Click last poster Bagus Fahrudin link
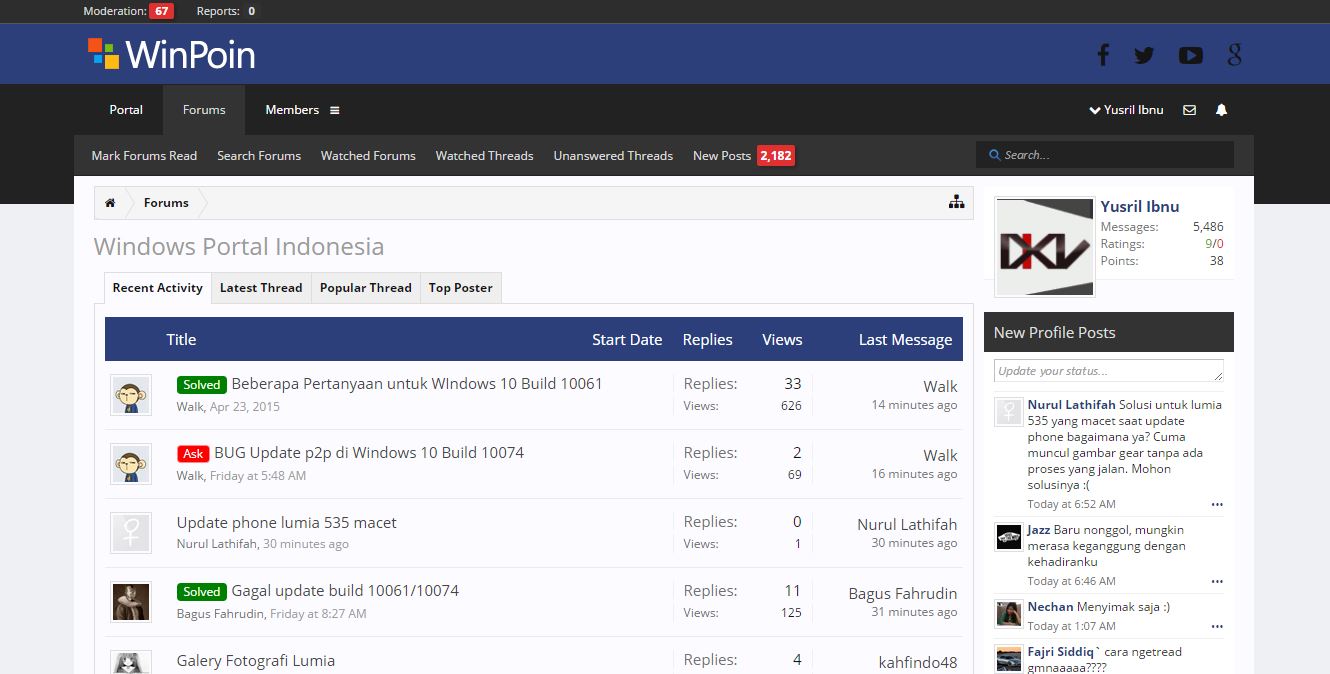 [x=903, y=594]
